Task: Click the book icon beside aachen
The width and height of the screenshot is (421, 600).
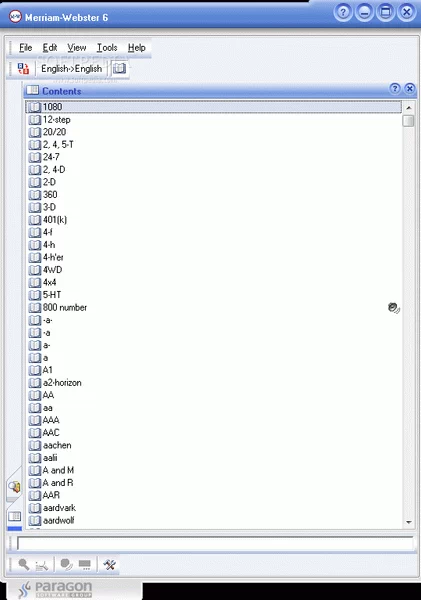Action: click(35, 445)
